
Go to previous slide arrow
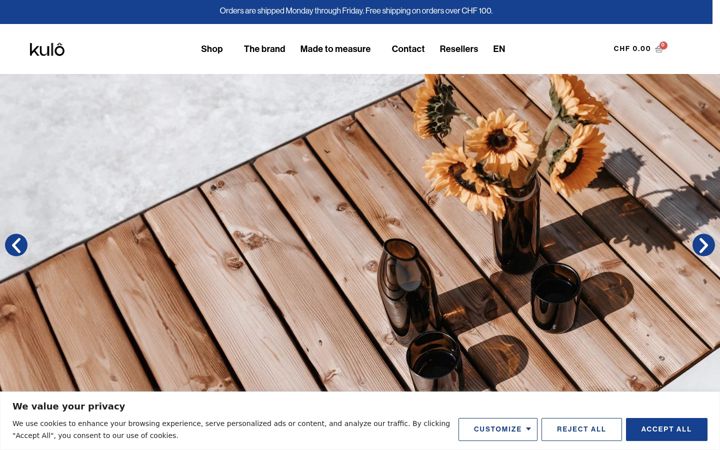tap(16, 245)
